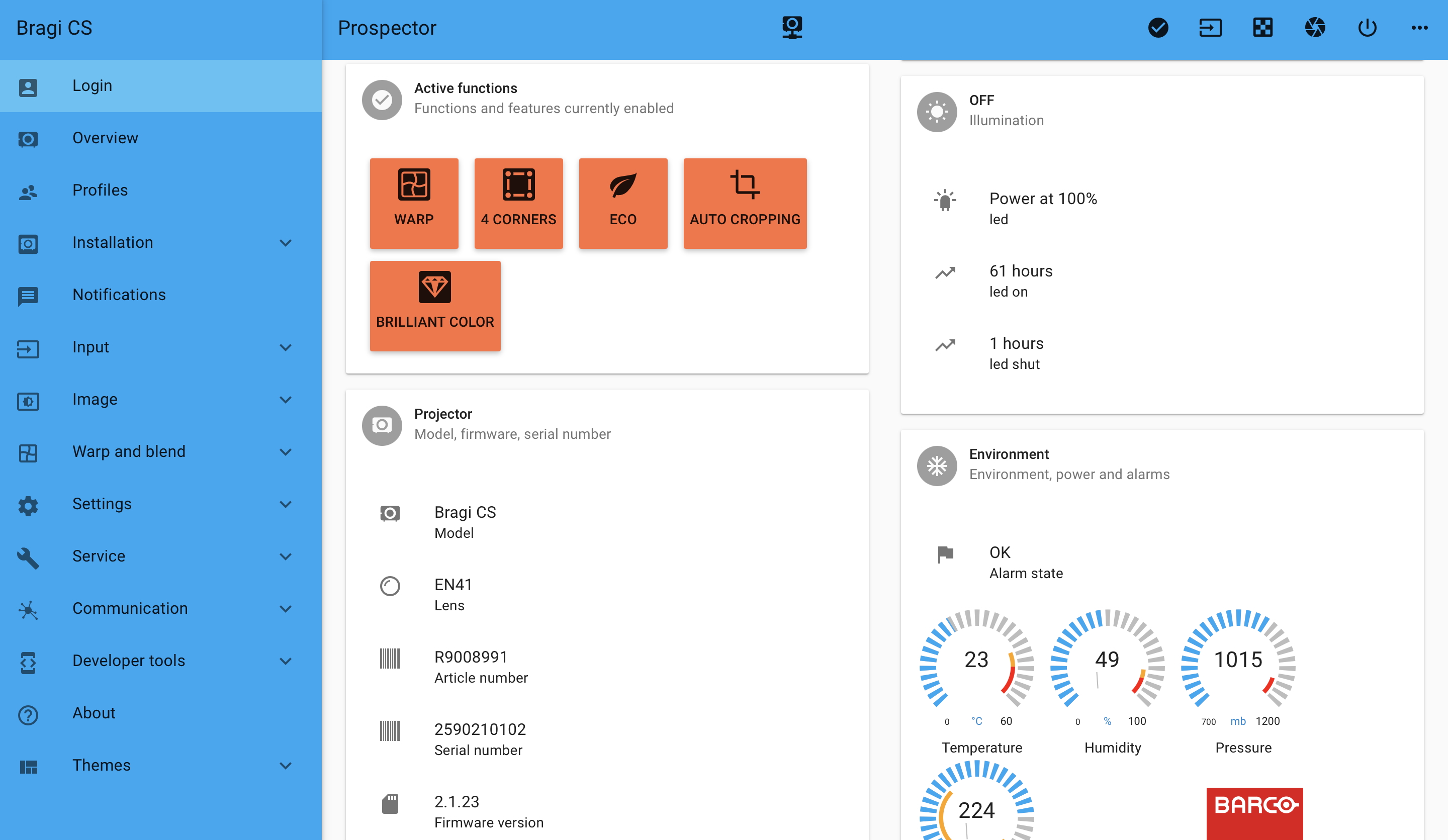
Task: Select Installation label in sidebar
Action: tap(113, 242)
